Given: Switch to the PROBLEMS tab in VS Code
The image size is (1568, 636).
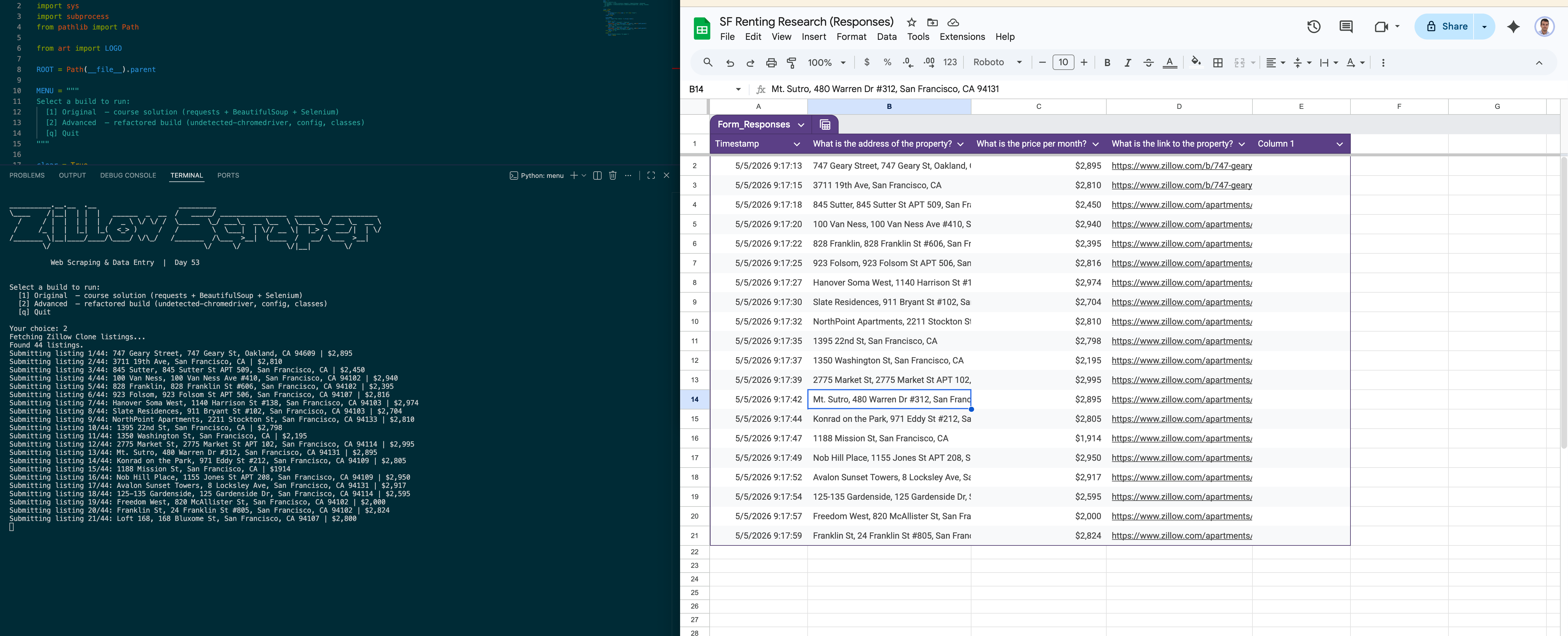Looking at the screenshot, I should point(27,176).
